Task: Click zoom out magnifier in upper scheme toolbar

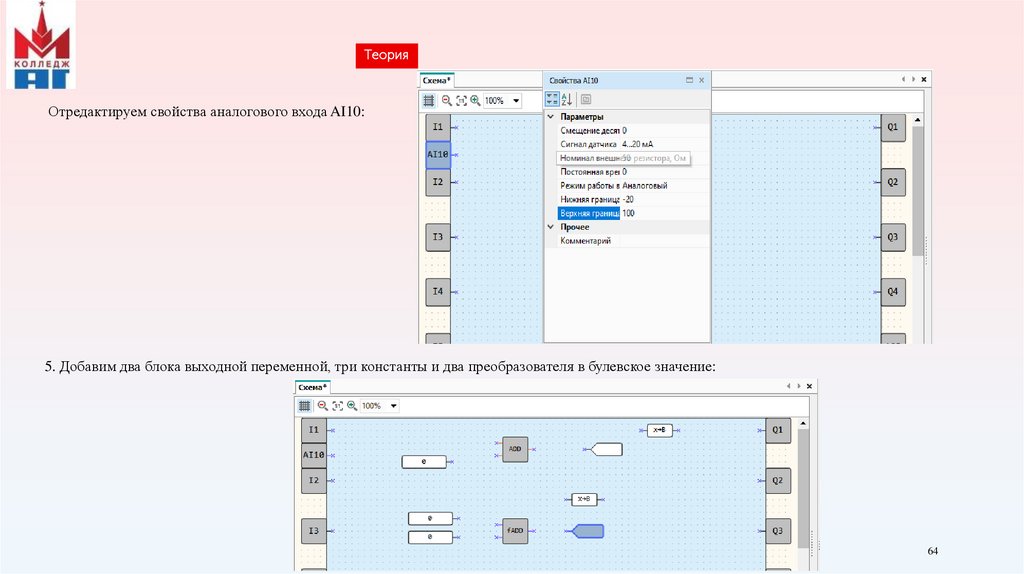Action: click(447, 101)
